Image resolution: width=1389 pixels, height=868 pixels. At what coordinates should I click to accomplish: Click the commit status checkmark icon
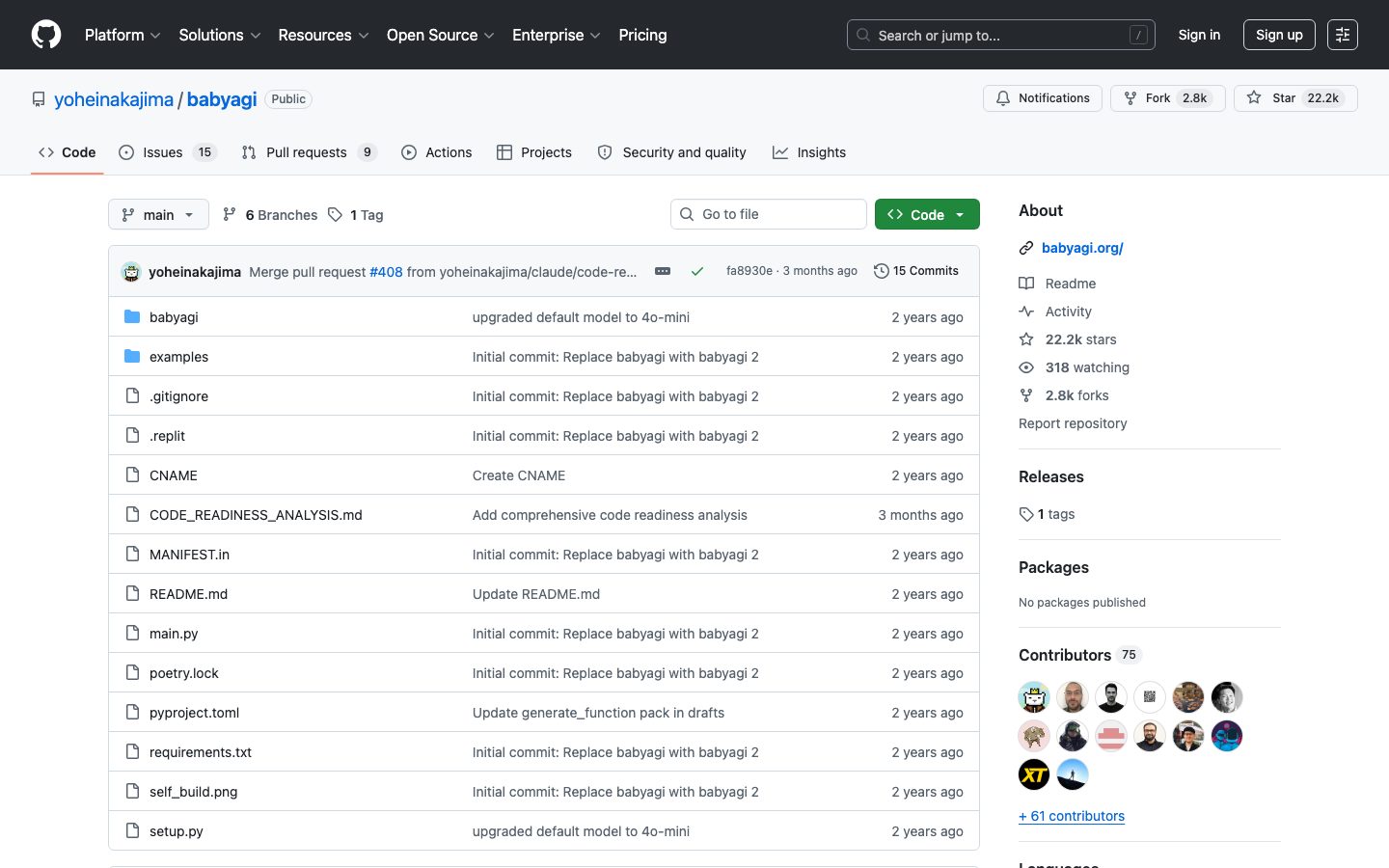pyautogui.click(x=697, y=271)
